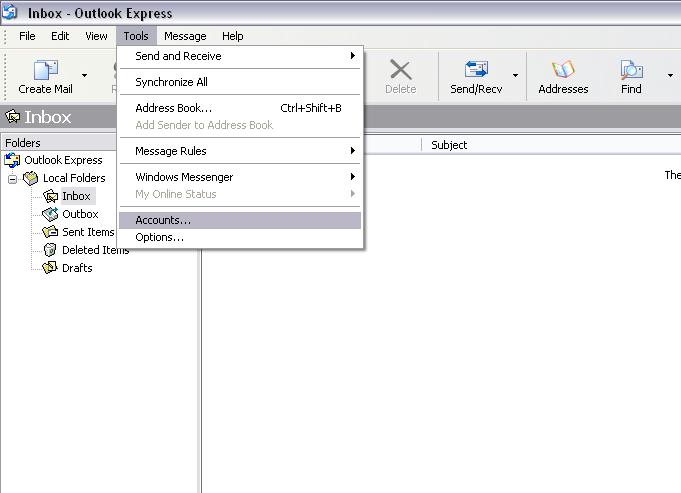This screenshot has width=681, height=493.
Task: Expand the Send and Receive submenu
Action: (x=240, y=56)
